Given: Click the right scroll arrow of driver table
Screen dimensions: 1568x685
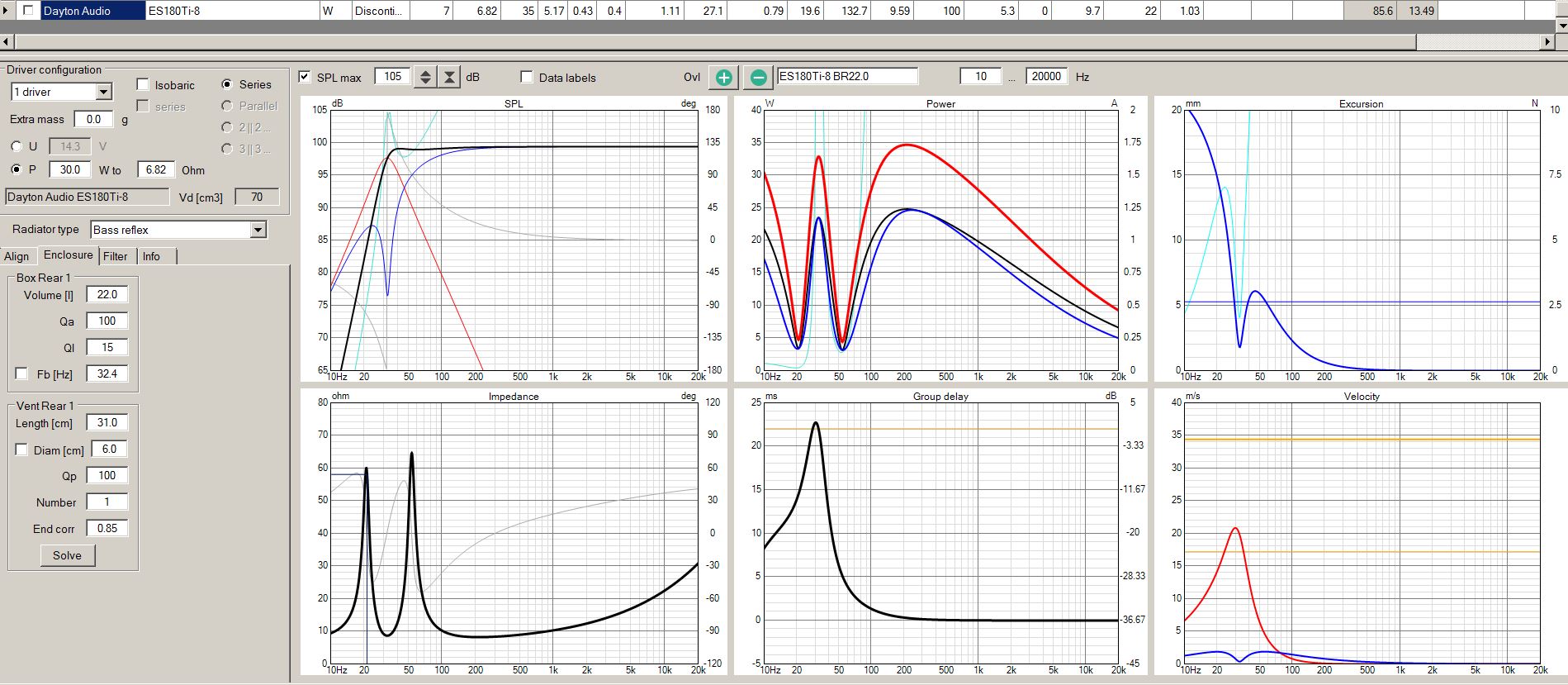Looking at the screenshot, I should point(1547,41).
